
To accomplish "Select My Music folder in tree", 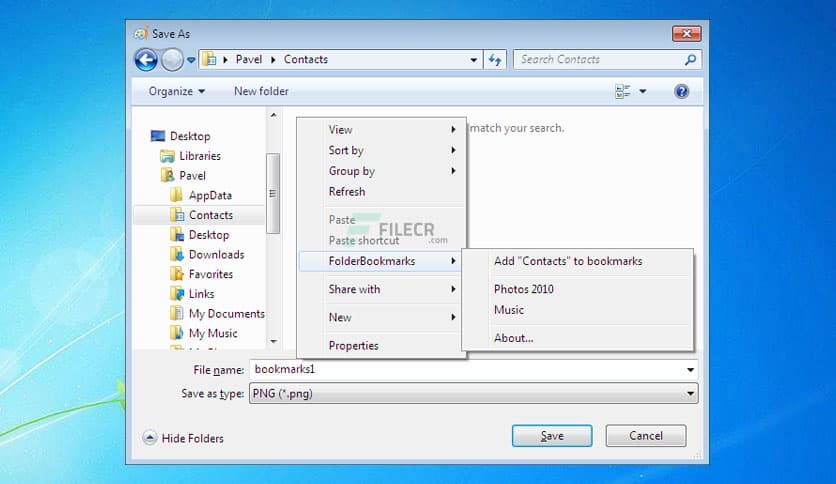I will pos(213,333).
